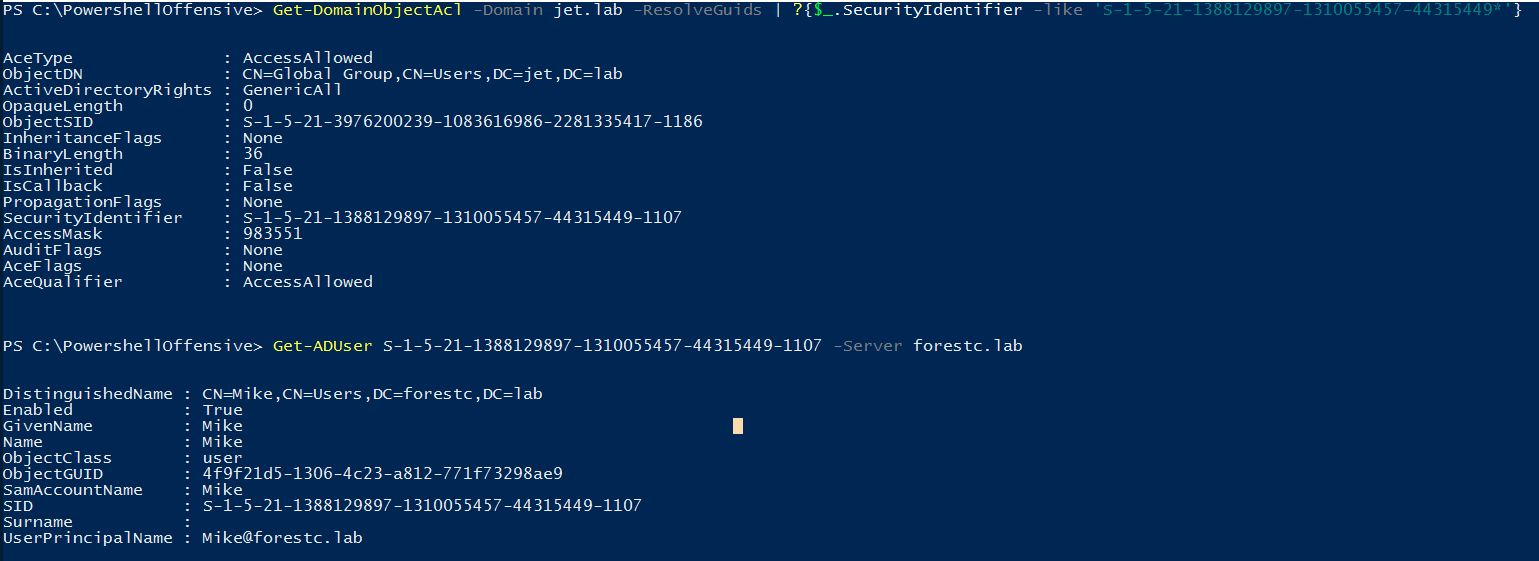The image size is (1539, 561).
Task: Click the GenericAll rights value
Action: pos(292,90)
